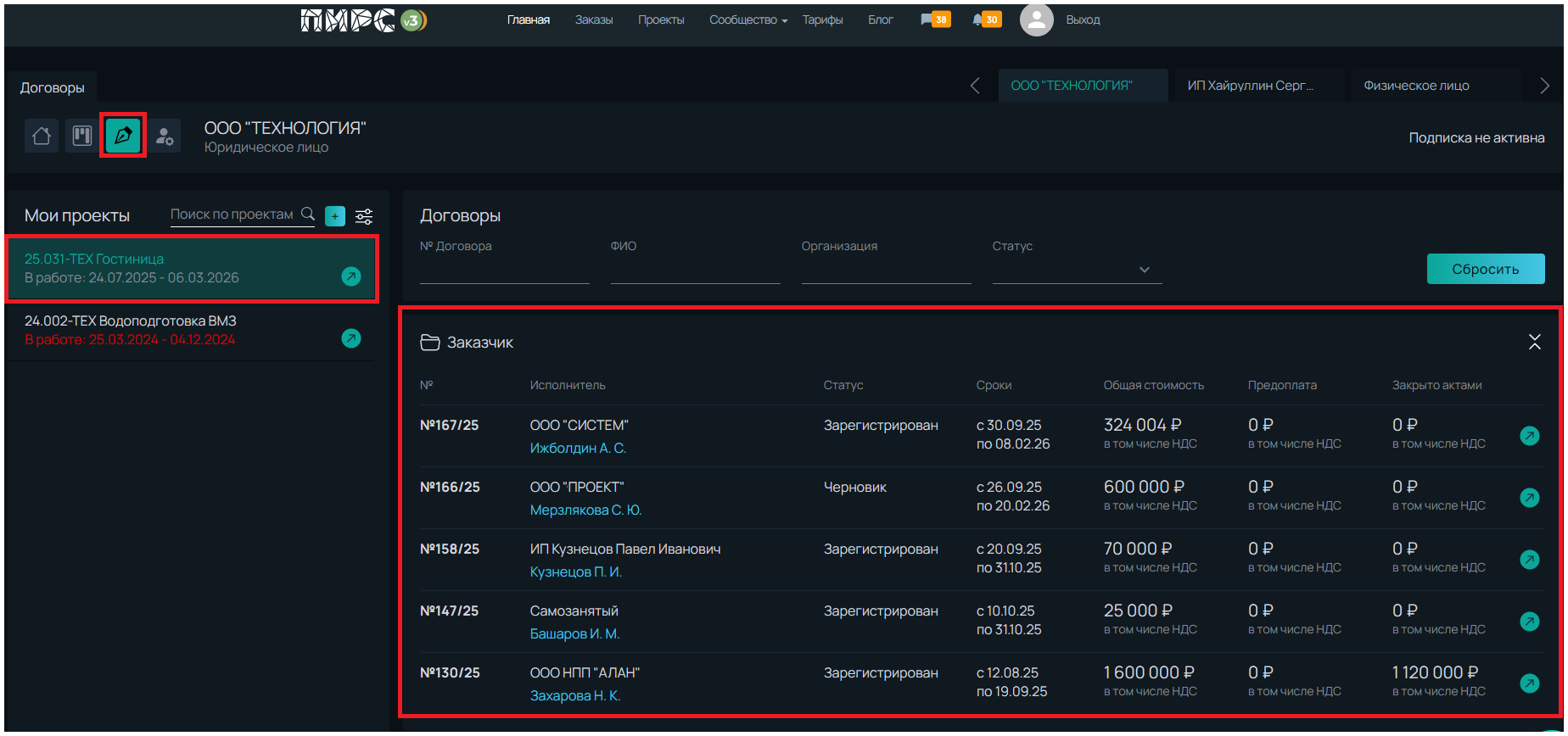Open the Заказы menu item
The height and width of the screenshot is (736, 1568).
pos(593,20)
